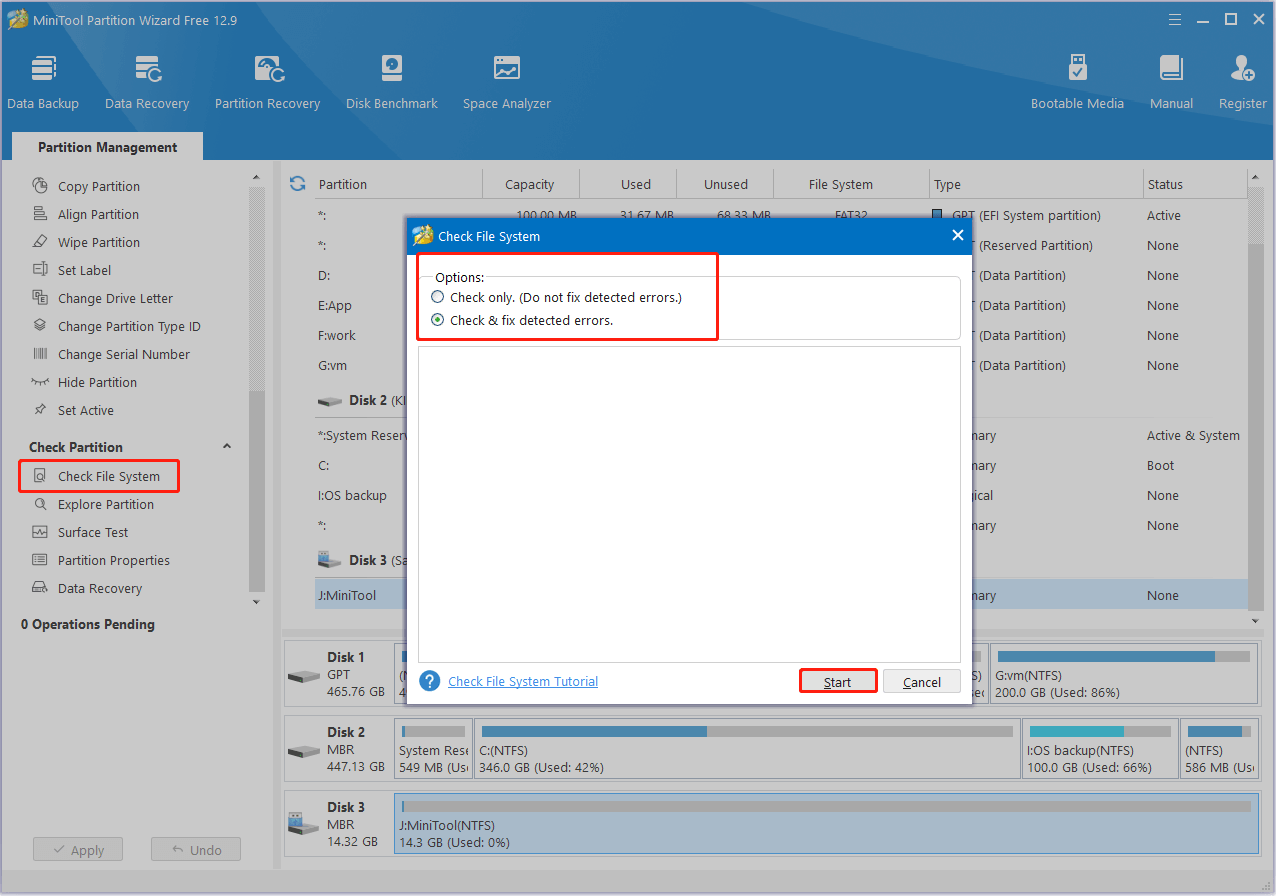This screenshot has height=896, width=1276.
Task: Click the Start button in dialog
Action: coord(838,681)
